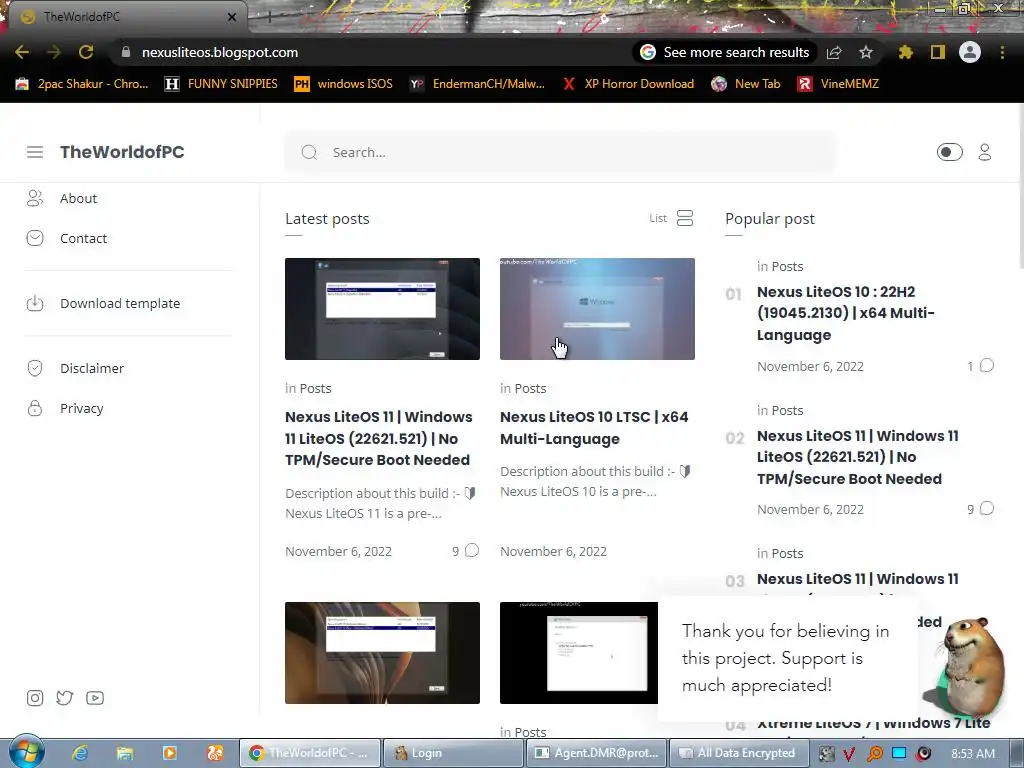Click the Download template icon

(x=35, y=304)
